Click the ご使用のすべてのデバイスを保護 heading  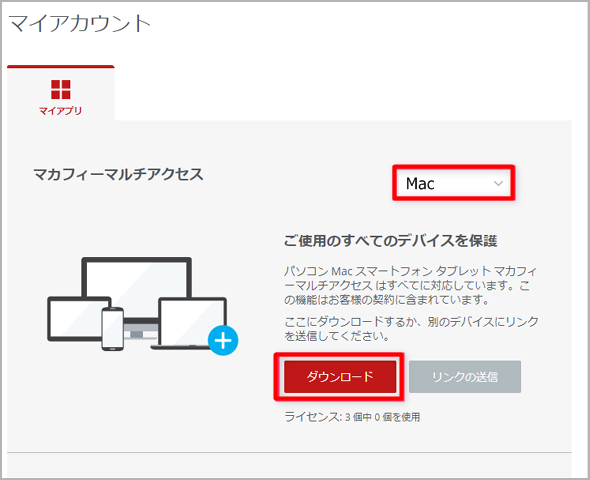pos(391,241)
